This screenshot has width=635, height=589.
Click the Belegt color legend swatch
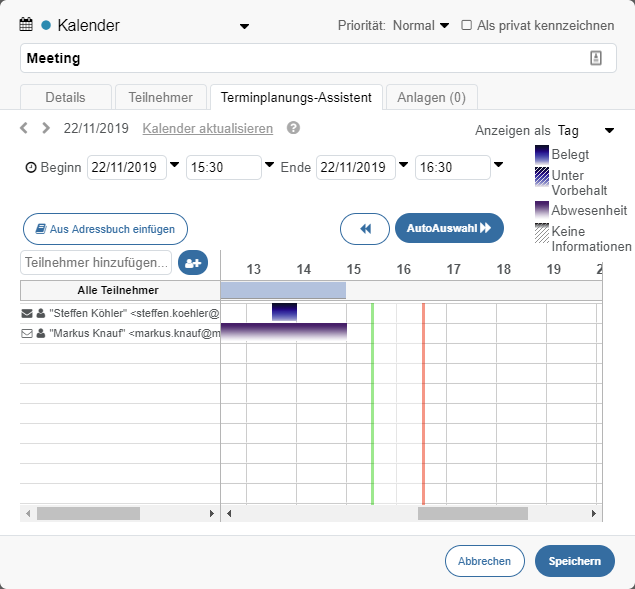pos(542,155)
